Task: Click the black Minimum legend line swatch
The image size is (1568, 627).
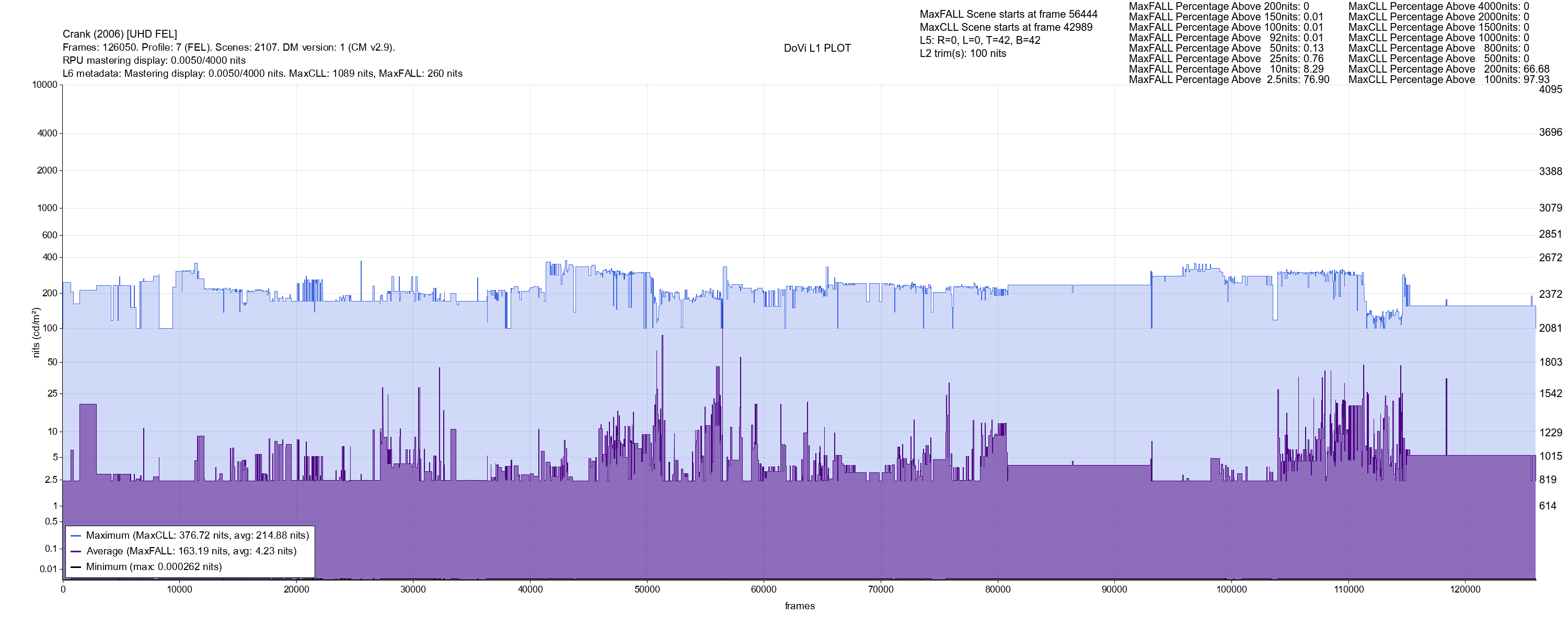Action: pos(75,567)
